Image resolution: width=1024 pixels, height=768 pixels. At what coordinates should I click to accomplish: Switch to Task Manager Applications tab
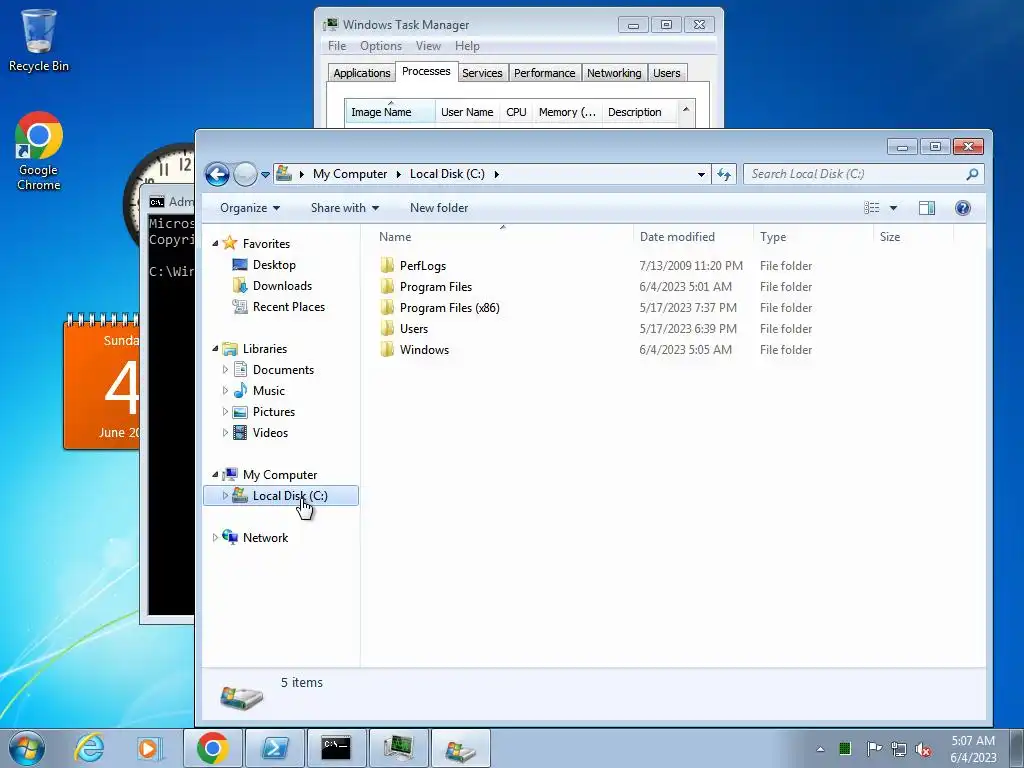(x=361, y=73)
